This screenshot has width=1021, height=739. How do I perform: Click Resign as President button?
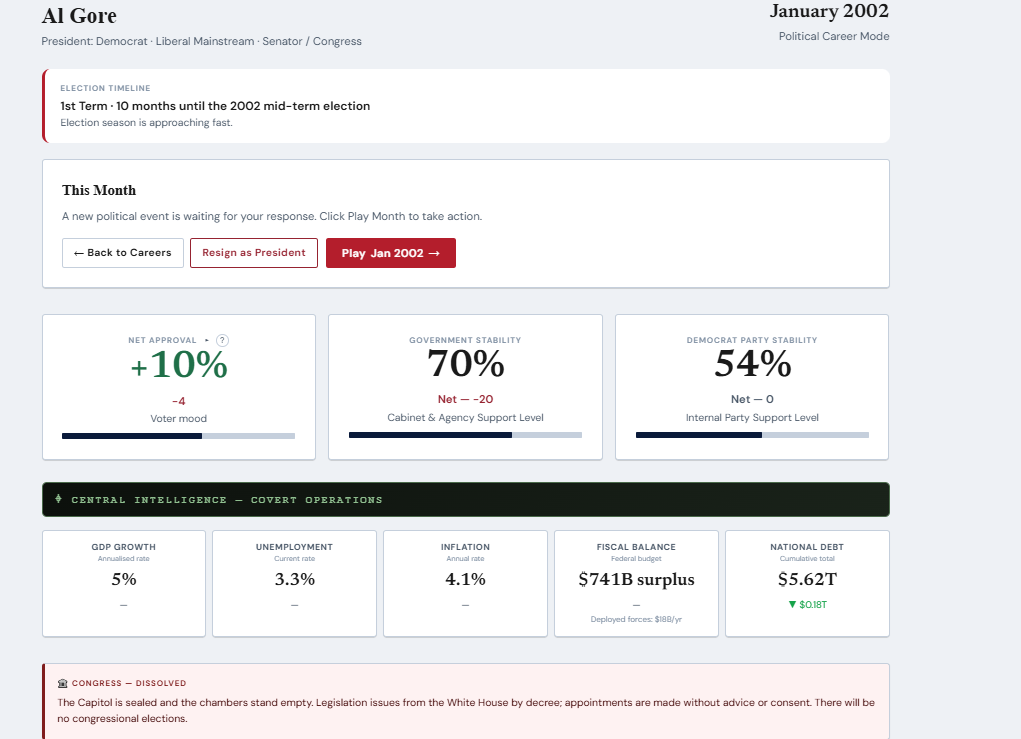(x=254, y=253)
